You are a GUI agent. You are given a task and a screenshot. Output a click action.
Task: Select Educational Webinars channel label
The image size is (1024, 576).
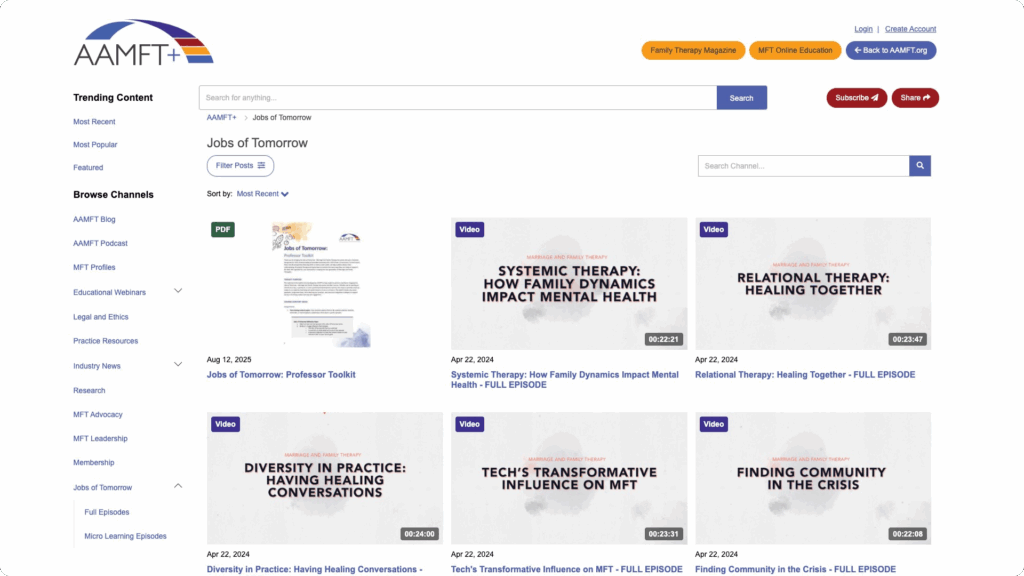click(110, 292)
